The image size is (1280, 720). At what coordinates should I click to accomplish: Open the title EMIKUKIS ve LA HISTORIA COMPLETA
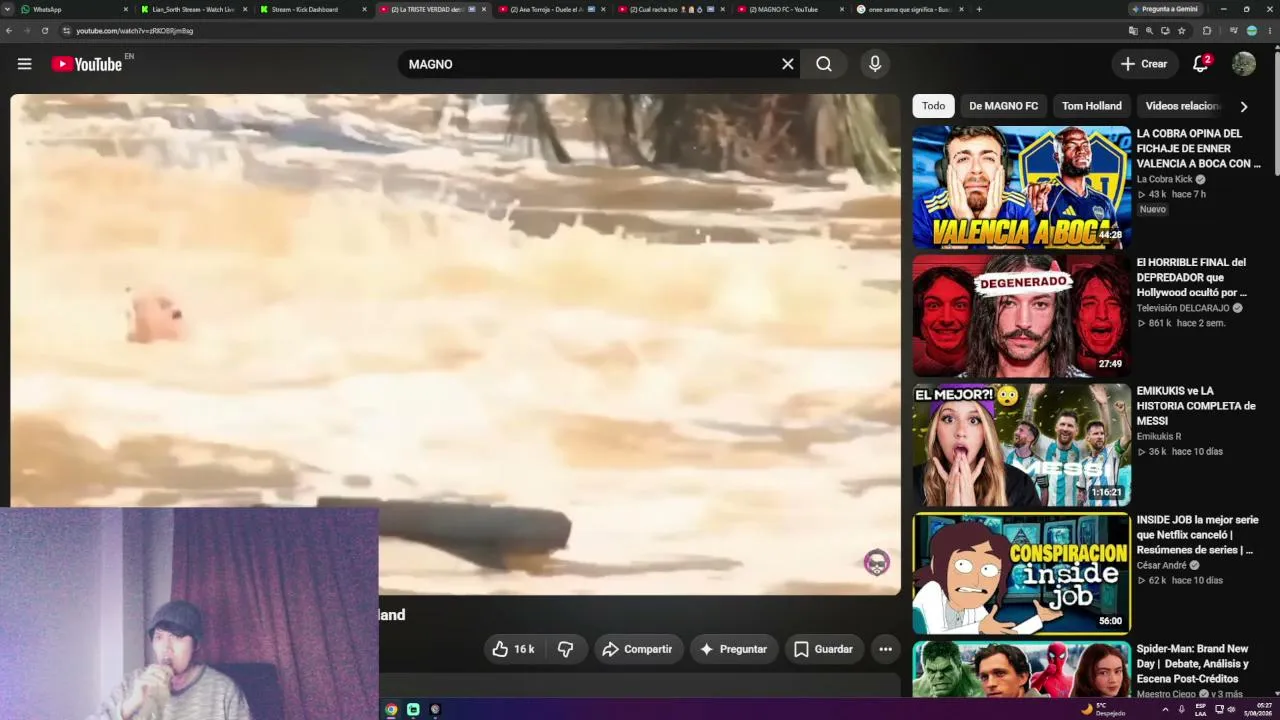1196,406
